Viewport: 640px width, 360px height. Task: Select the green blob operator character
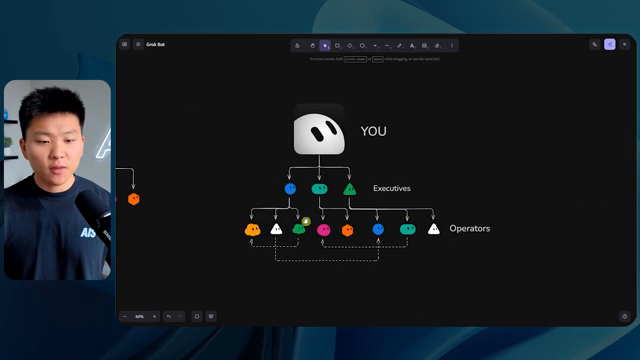click(299, 229)
